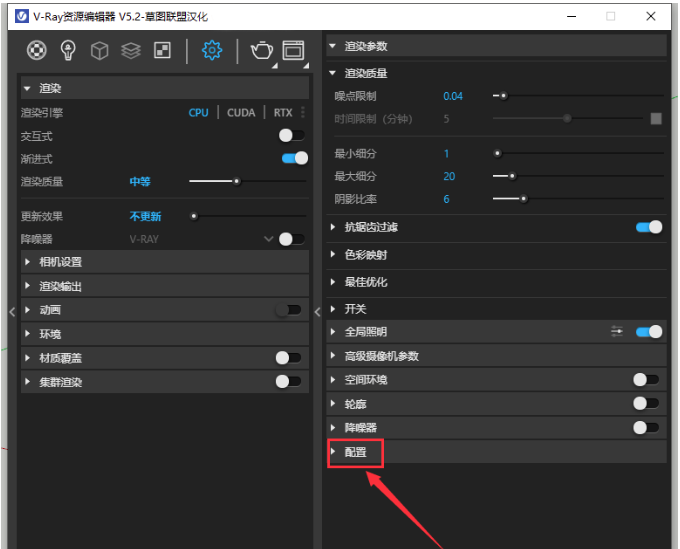
Task: Disable the 抗锯齿过滤 switch
Action: (649, 227)
